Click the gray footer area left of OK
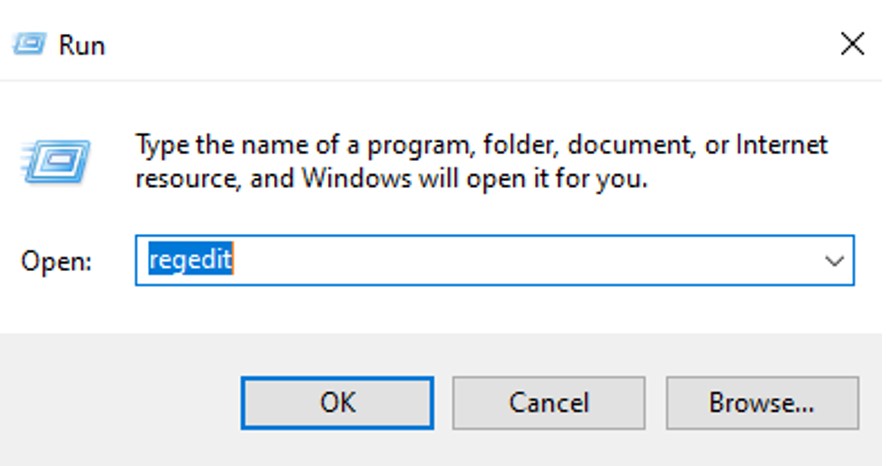886x466 pixels. [120, 402]
